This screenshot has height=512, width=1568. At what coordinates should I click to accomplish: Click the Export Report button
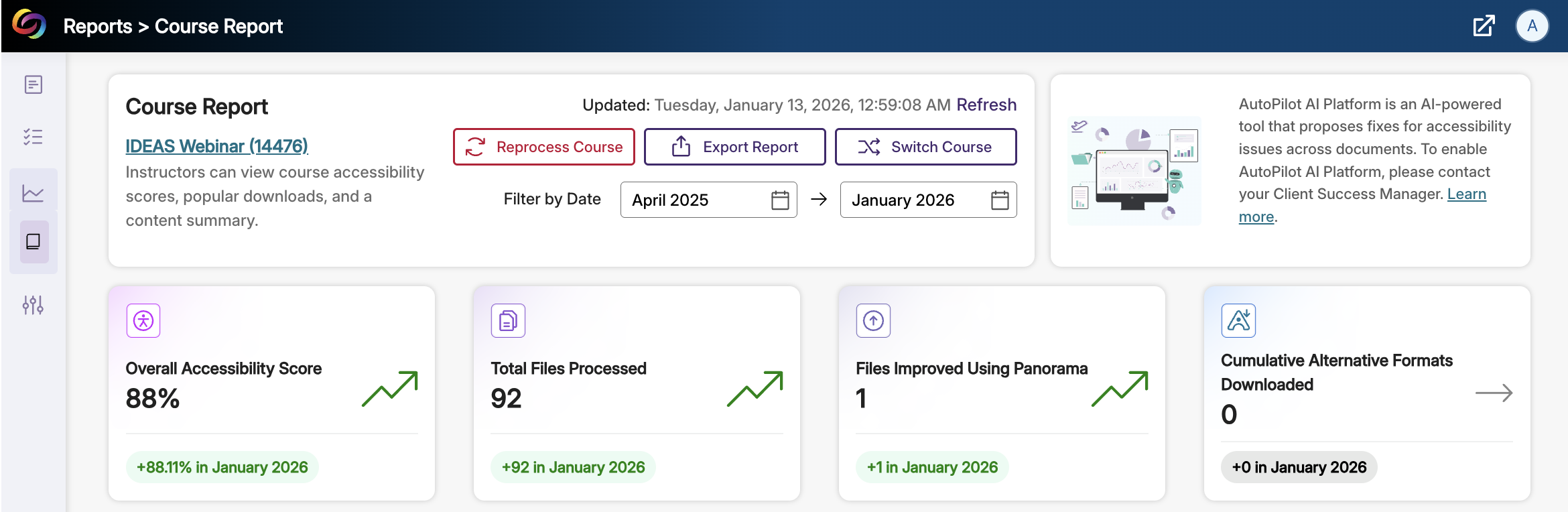coord(734,146)
